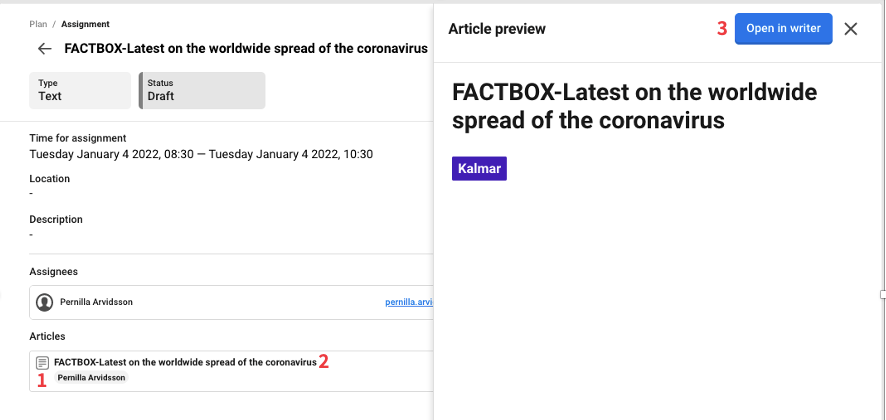This screenshot has height=420, width=886.
Task: Click the Assignment breadcrumb item
Action: pos(84,24)
